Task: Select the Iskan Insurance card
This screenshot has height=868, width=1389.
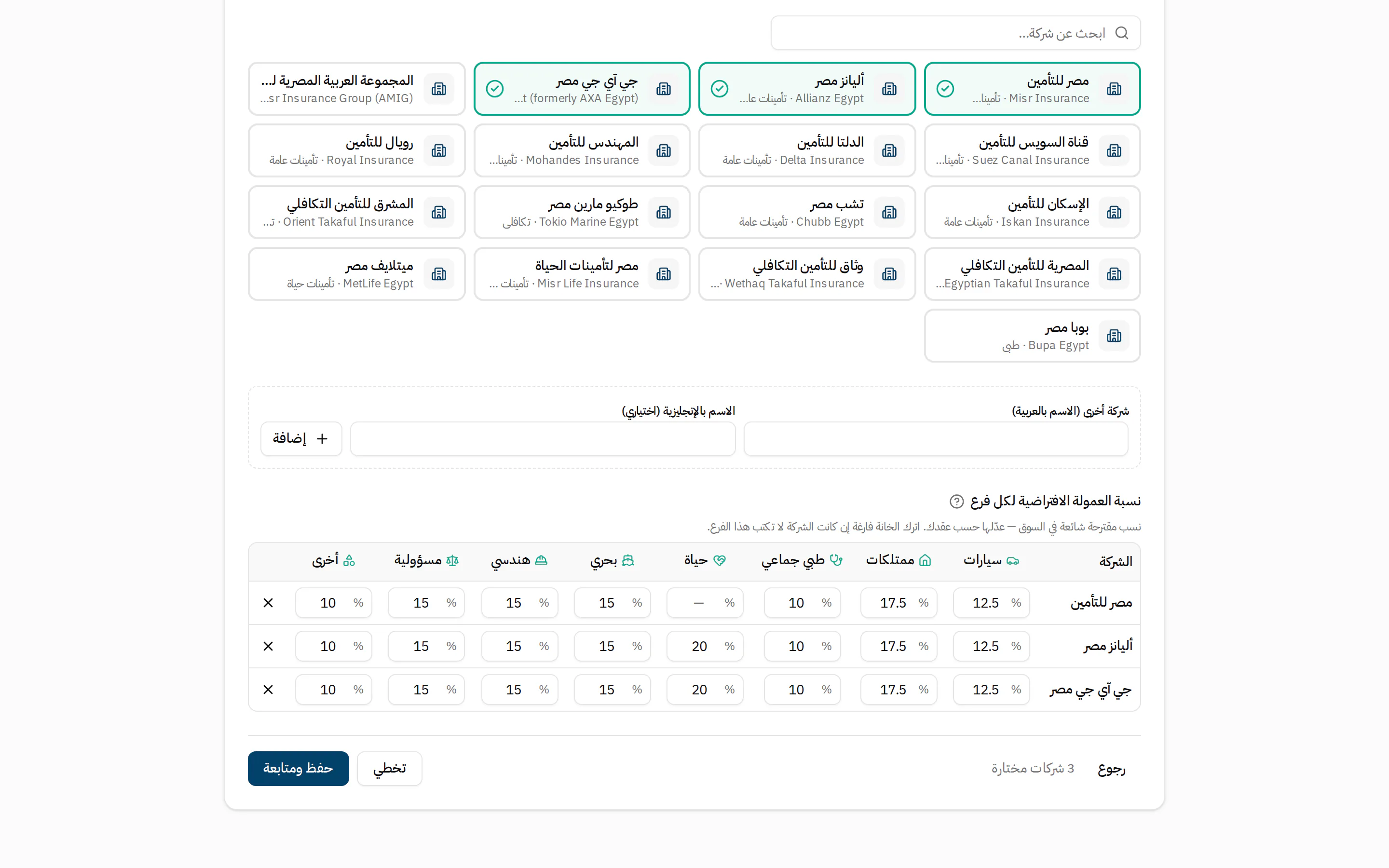Action: 1032,212
